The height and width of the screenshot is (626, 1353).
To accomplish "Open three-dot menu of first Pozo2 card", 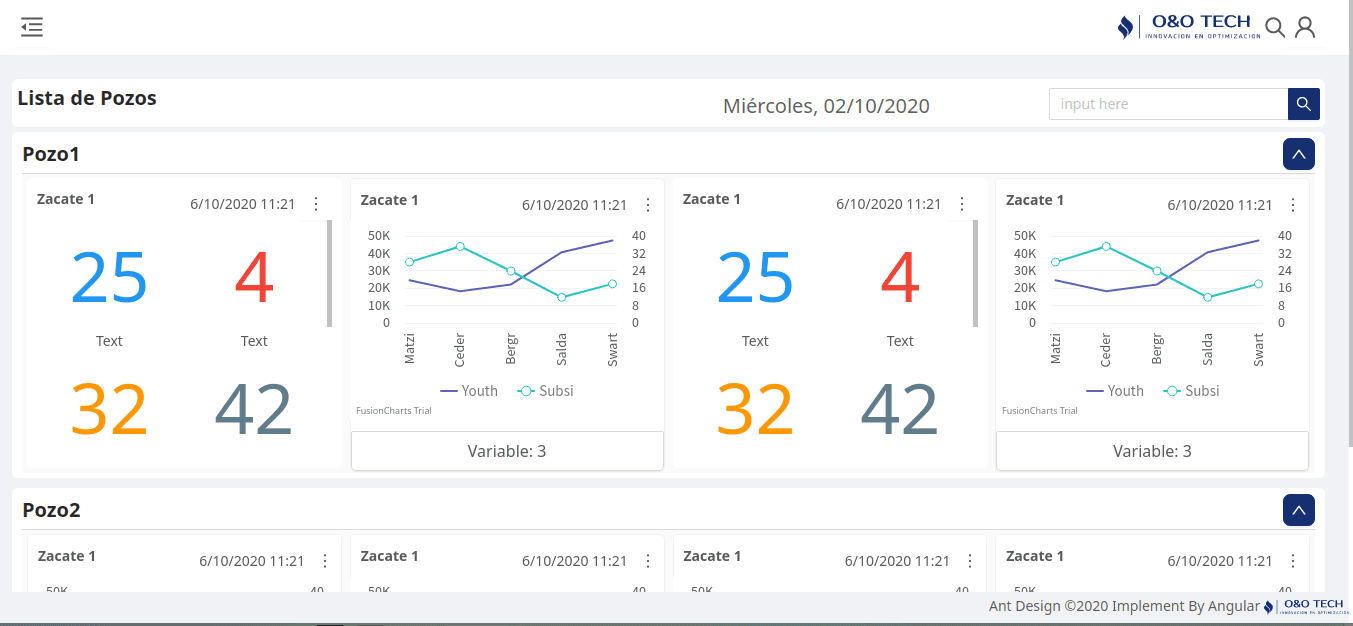I will click(325, 561).
